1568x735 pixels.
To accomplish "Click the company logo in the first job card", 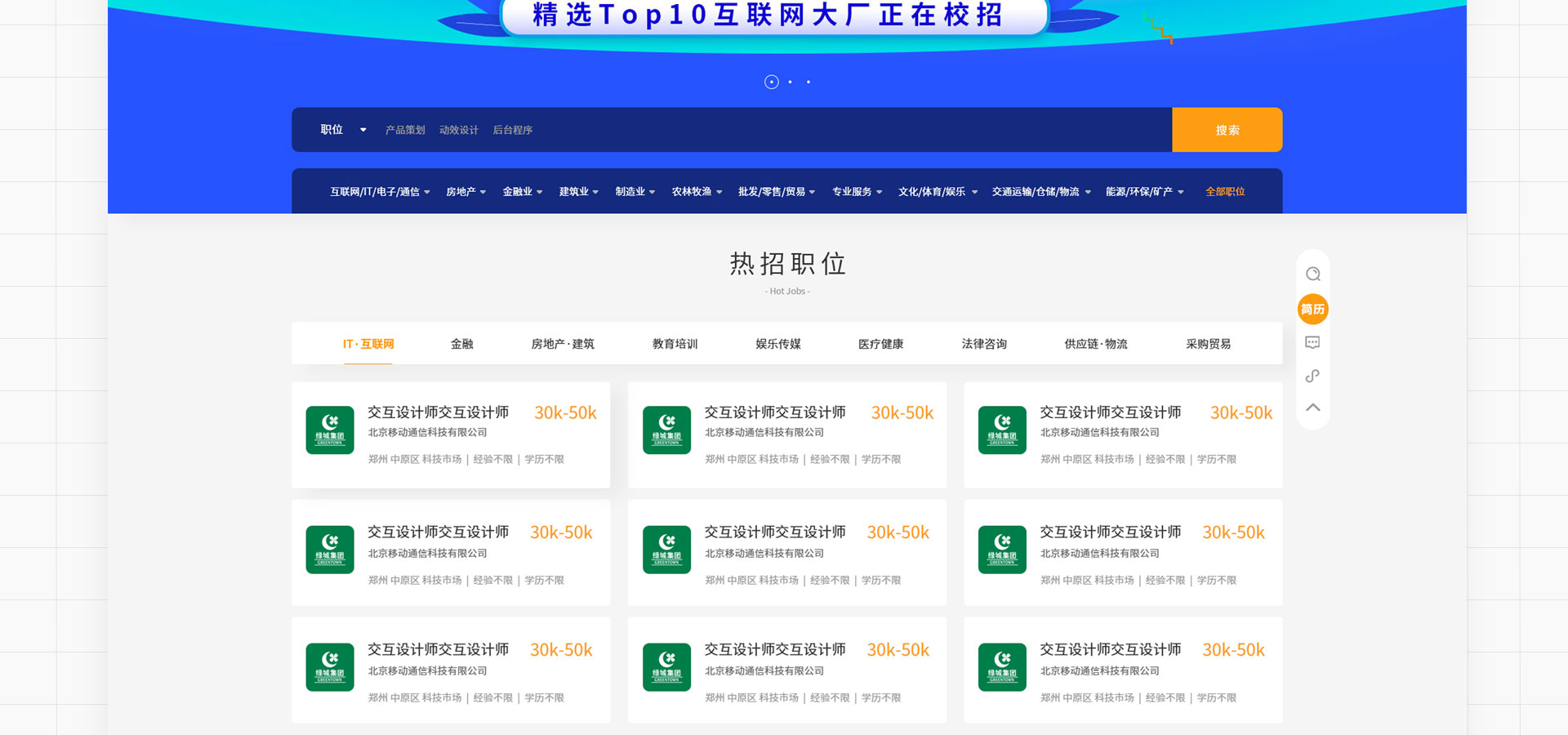I will (x=330, y=430).
